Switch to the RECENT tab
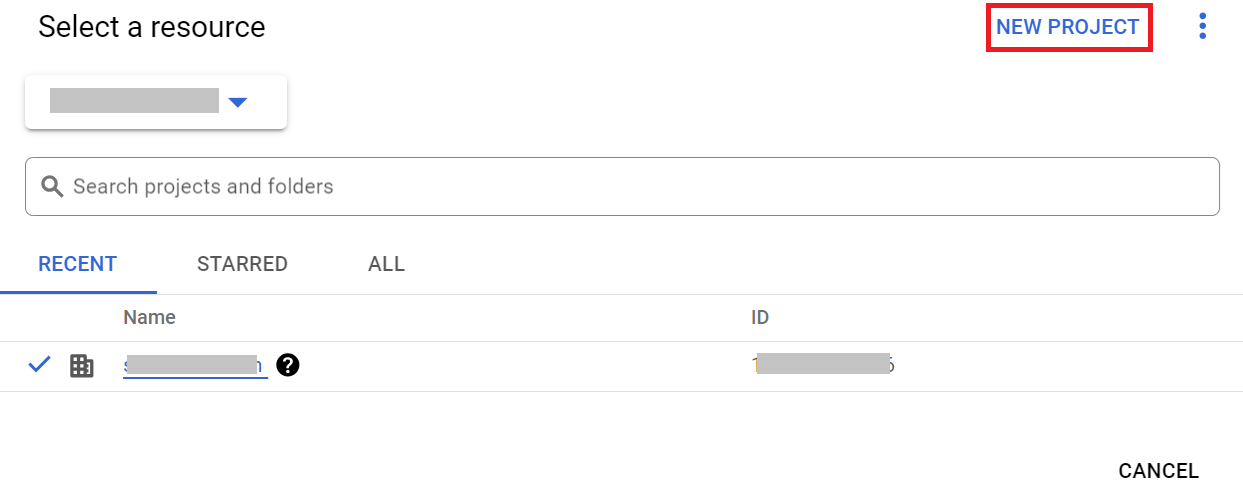Viewport: 1243px width, 502px height. pyautogui.click(x=78, y=264)
